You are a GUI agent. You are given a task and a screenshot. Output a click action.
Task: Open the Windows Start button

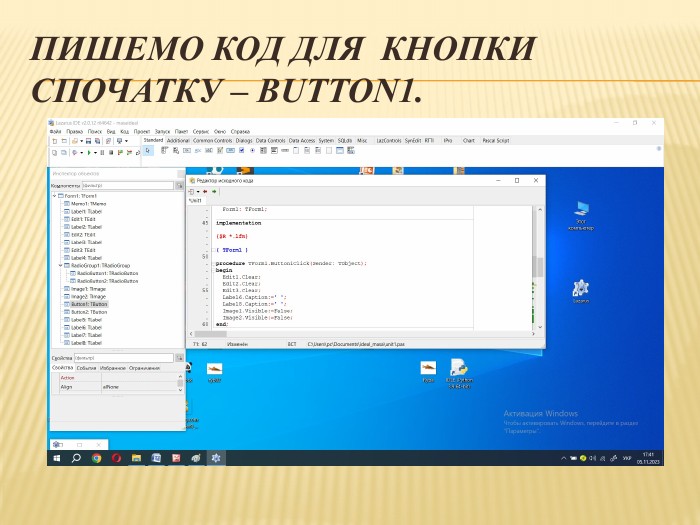57,458
